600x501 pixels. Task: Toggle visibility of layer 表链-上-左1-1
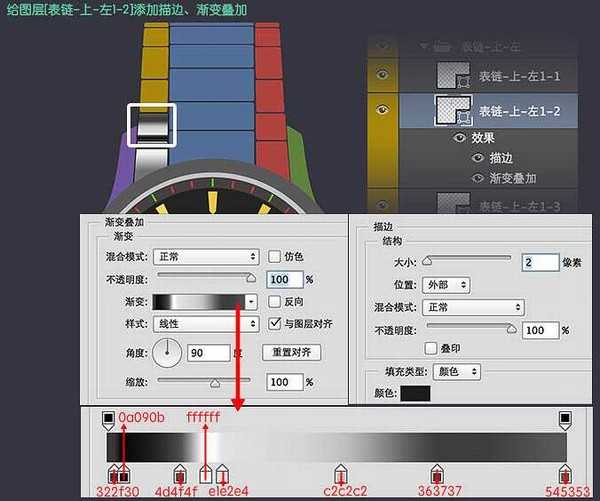382,75
